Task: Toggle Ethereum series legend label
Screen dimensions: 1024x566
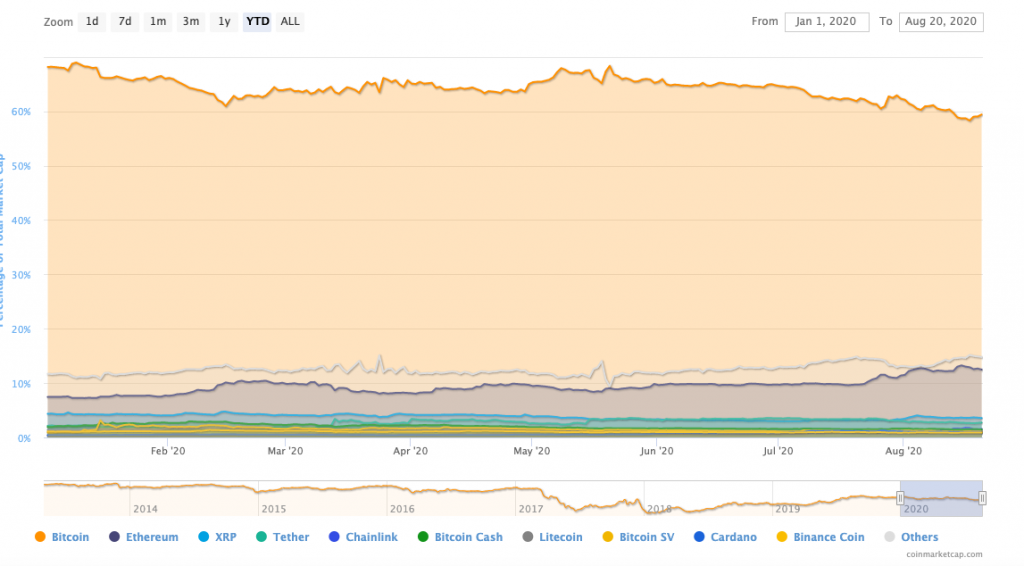Action: (152, 537)
